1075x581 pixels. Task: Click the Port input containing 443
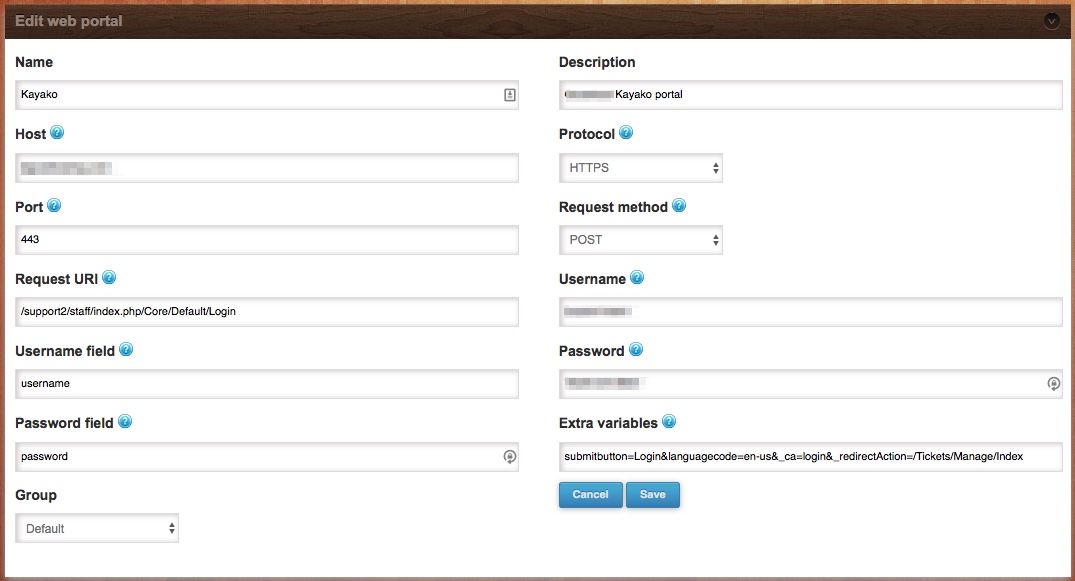[267, 240]
